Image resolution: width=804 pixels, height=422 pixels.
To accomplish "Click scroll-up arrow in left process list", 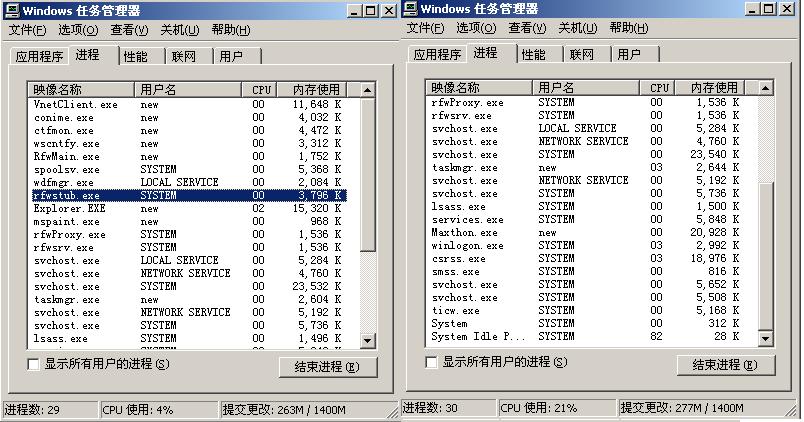I will tap(367, 90).
